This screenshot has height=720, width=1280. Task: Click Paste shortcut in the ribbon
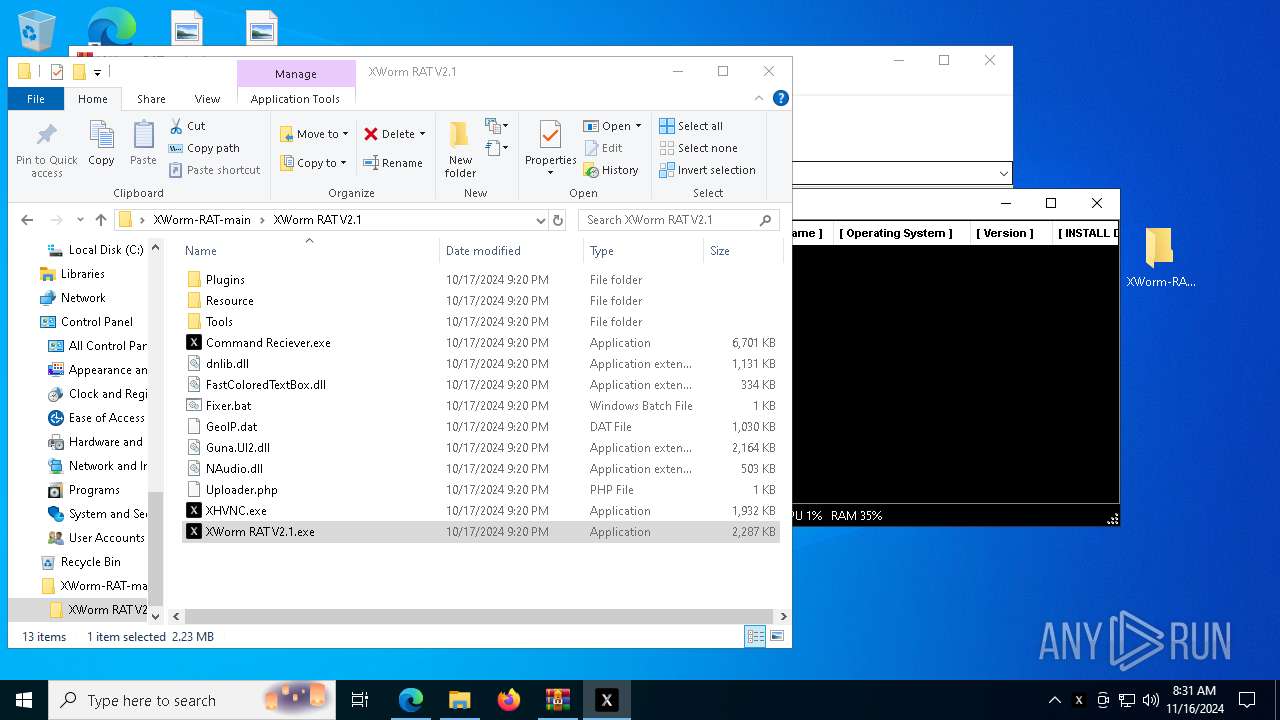coord(214,170)
